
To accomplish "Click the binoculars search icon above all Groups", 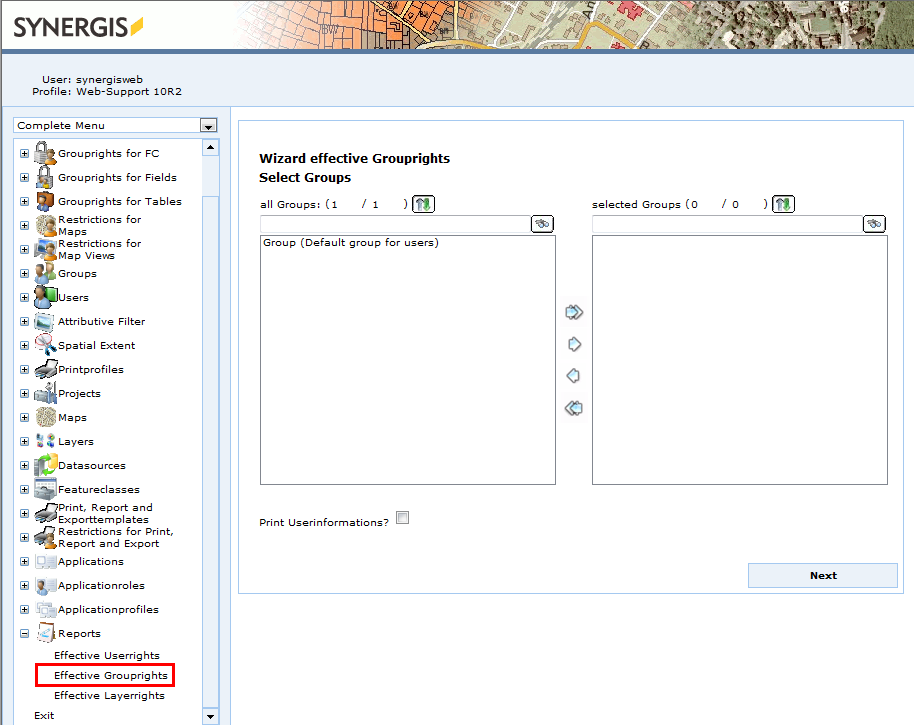I will [541, 224].
